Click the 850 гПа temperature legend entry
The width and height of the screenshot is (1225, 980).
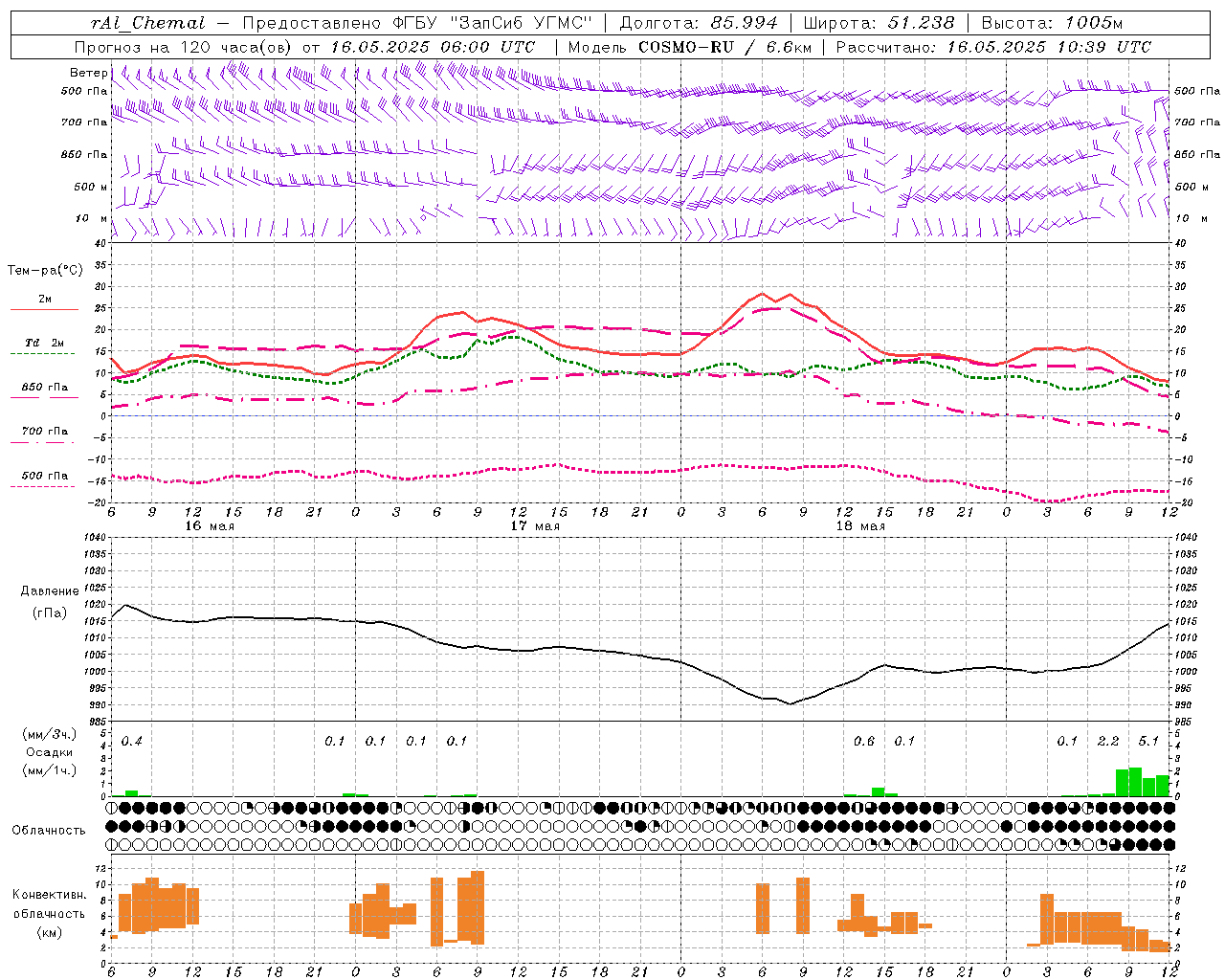click(x=45, y=388)
